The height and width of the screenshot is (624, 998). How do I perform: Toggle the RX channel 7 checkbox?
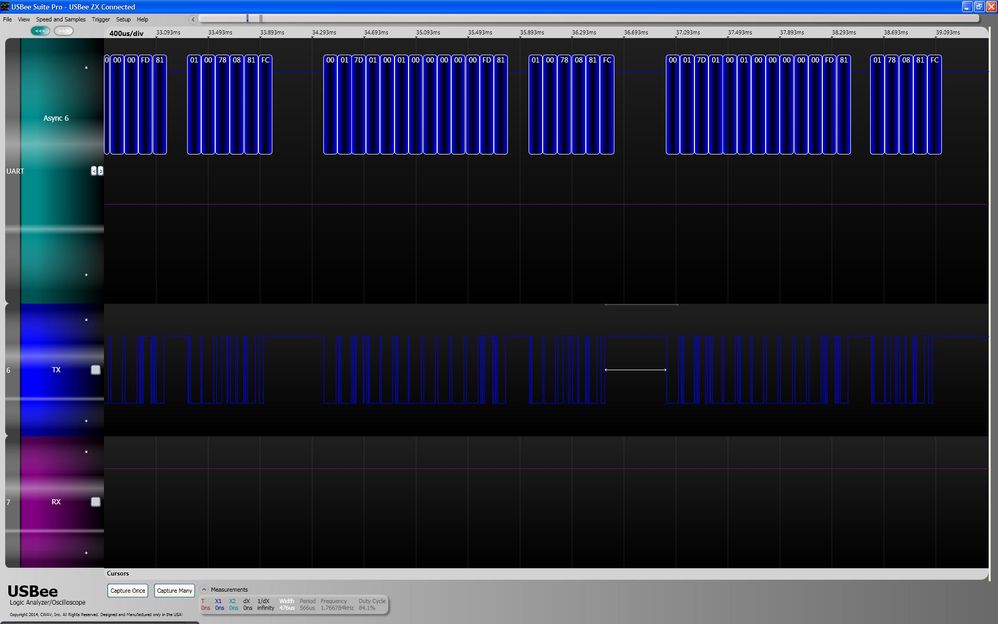pyautogui.click(x=95, y=502)
